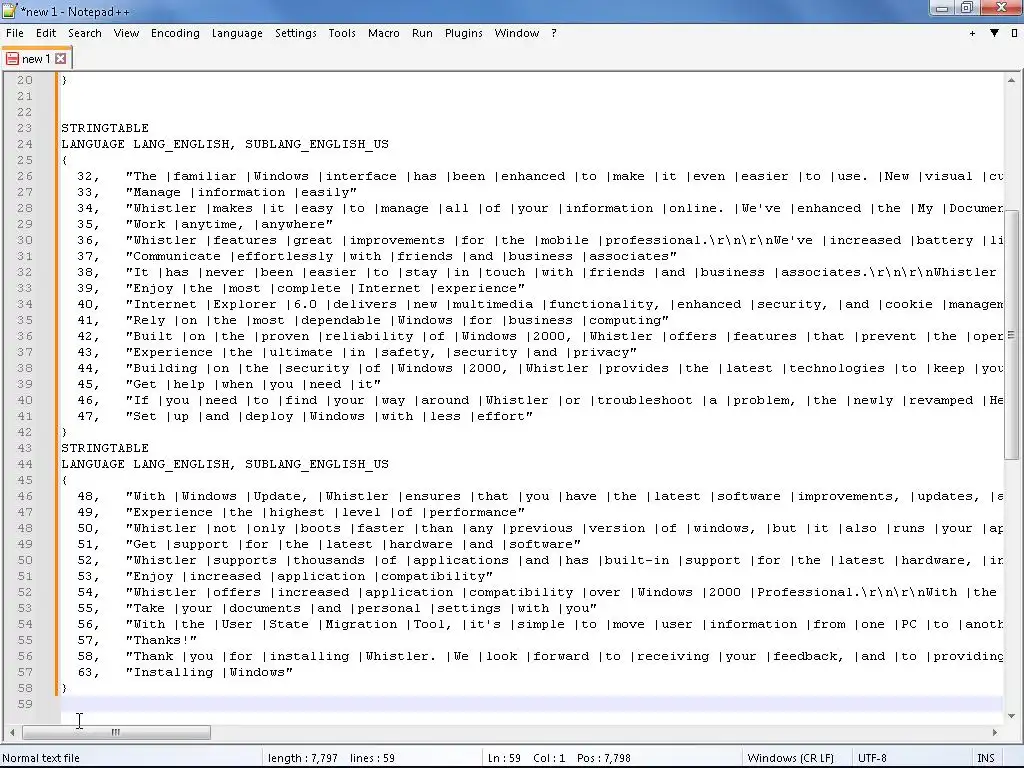Open the Search menu
This screenshot has width=1024, height=768.
coord(85,33)
